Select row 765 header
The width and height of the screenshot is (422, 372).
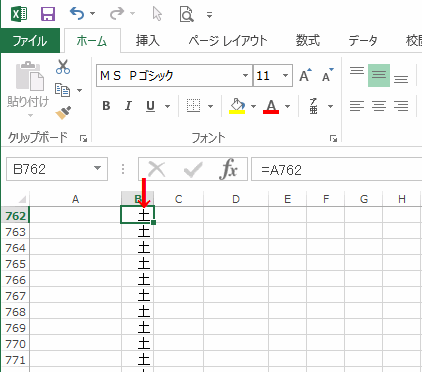15,264
